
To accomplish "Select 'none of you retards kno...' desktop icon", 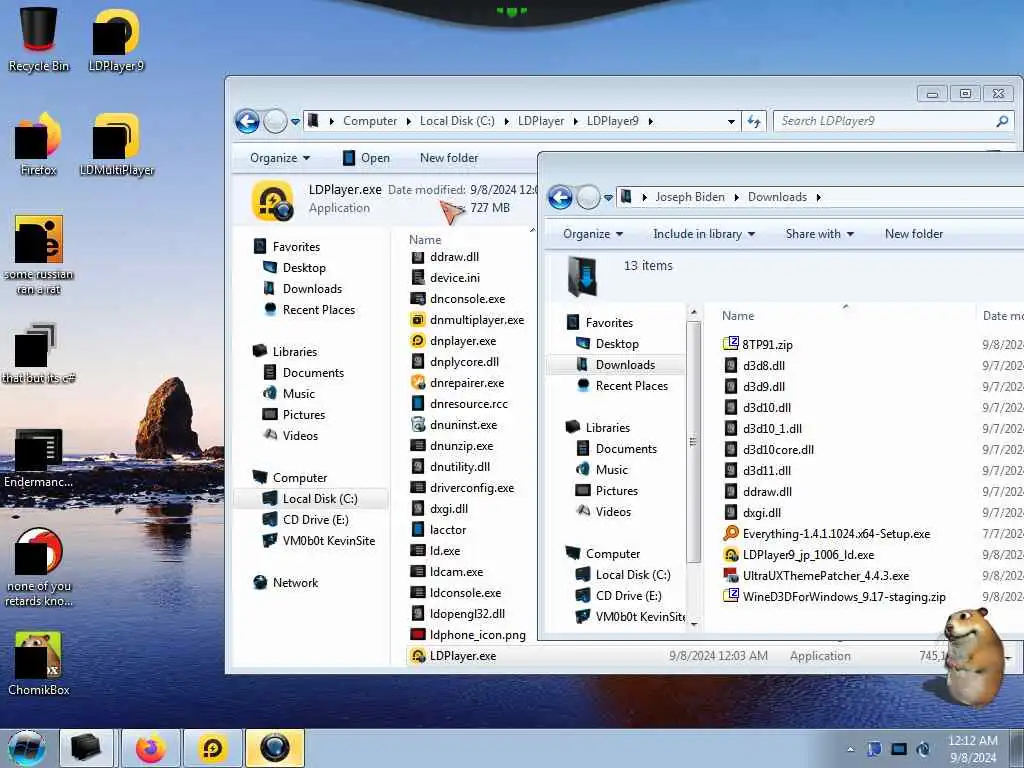I will click(39, 567).
